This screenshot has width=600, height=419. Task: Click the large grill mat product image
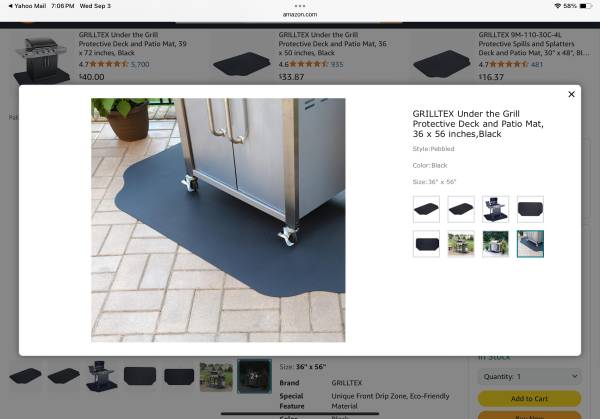coord(218,220)
